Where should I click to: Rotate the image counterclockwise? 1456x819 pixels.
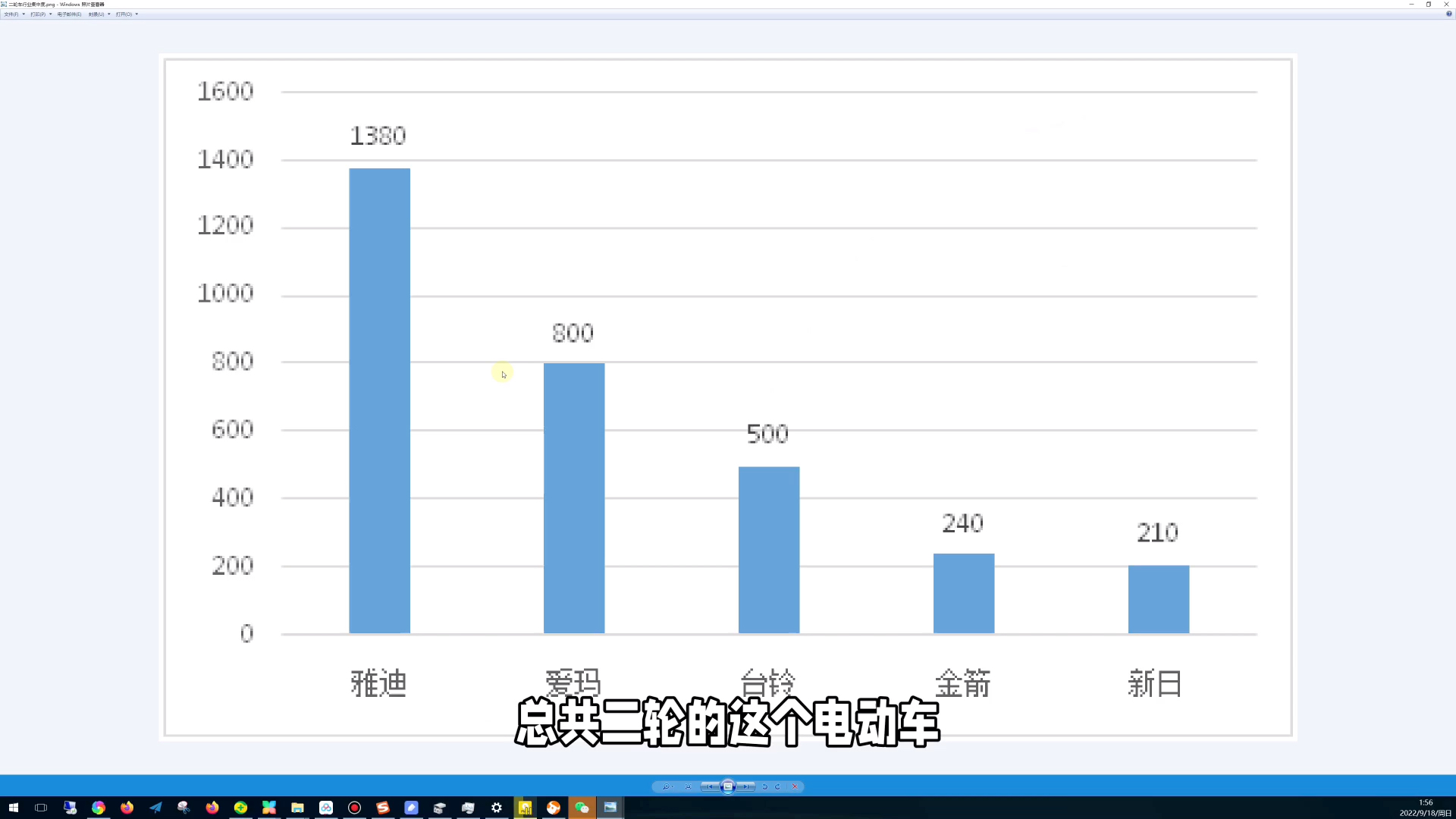click(x=764, y=786)
